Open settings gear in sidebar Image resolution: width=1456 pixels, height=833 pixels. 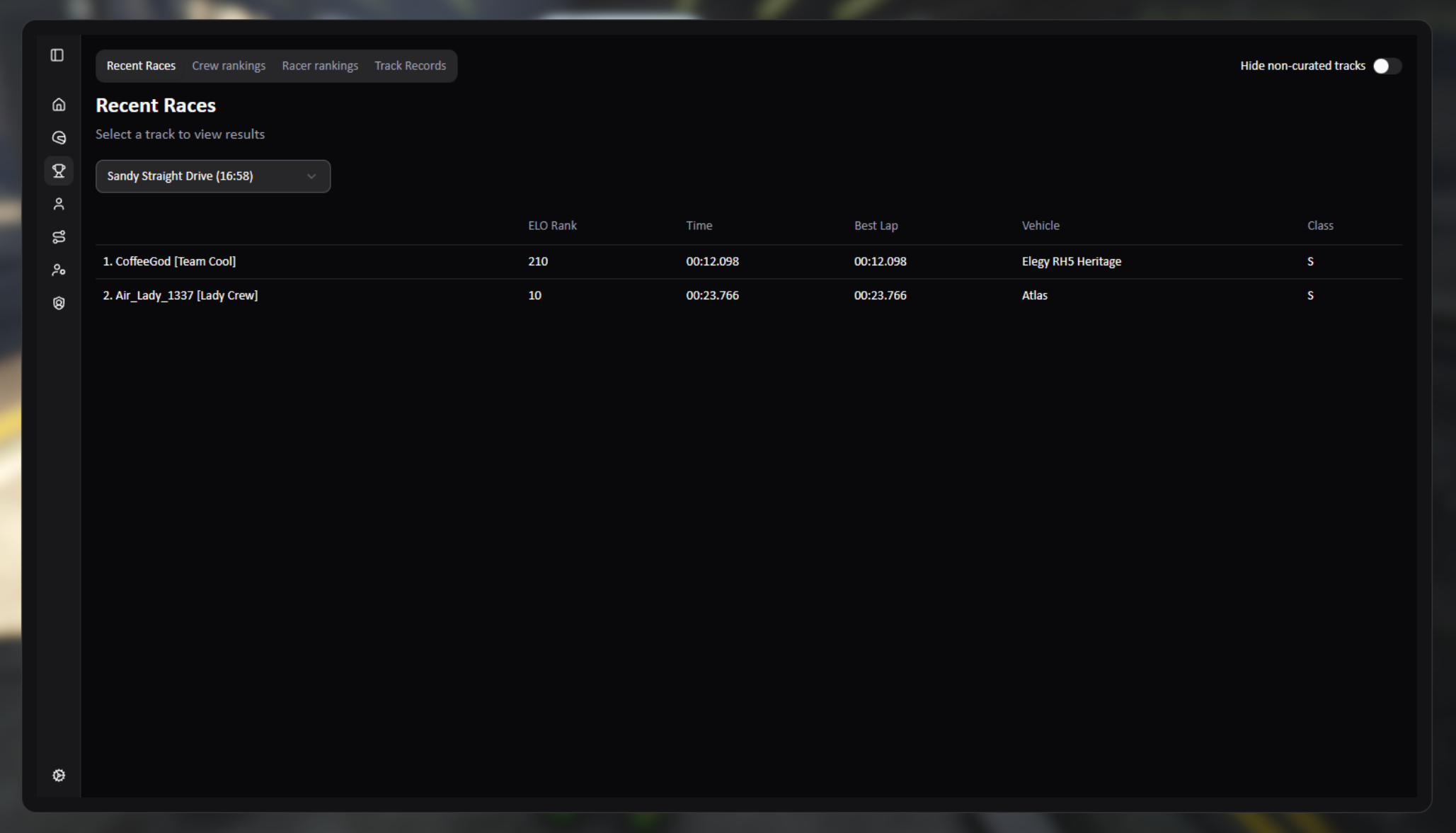(59, 775)
